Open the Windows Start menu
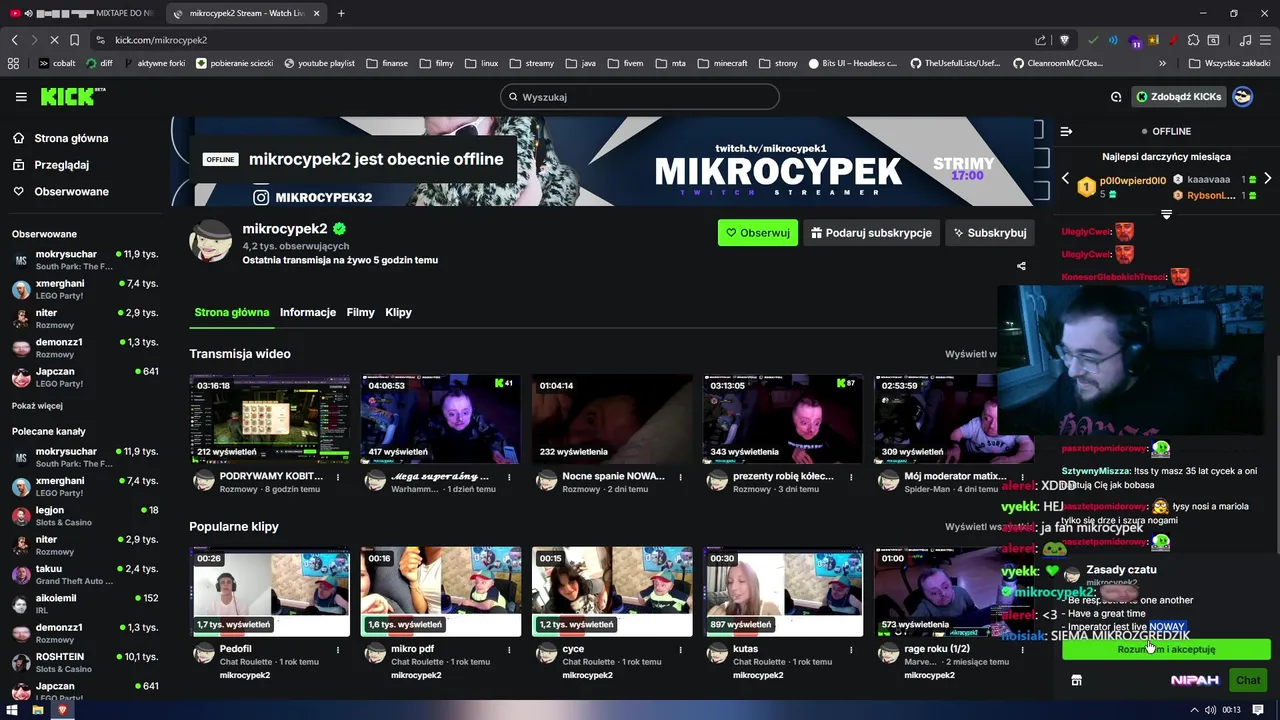 14,710
